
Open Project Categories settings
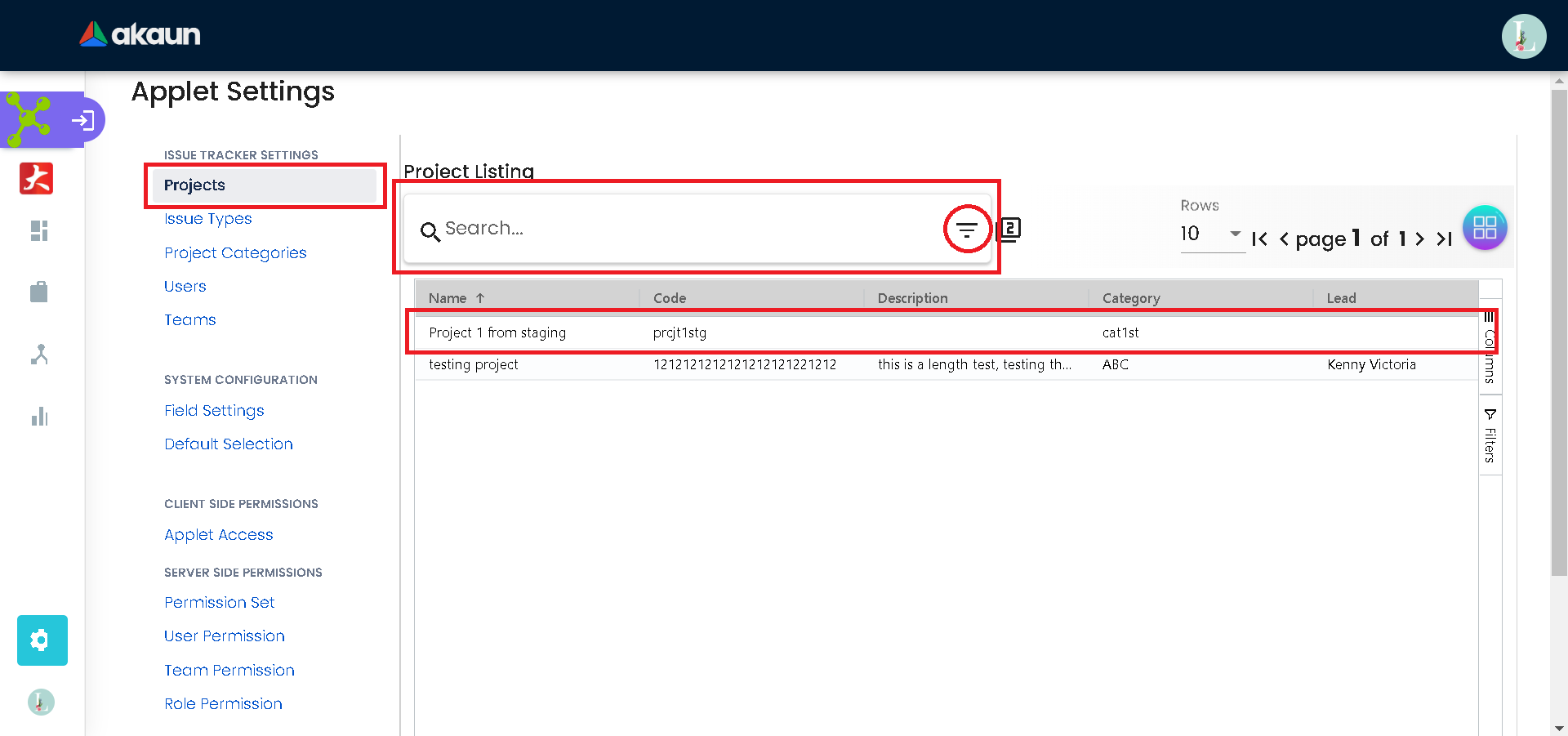235,253
